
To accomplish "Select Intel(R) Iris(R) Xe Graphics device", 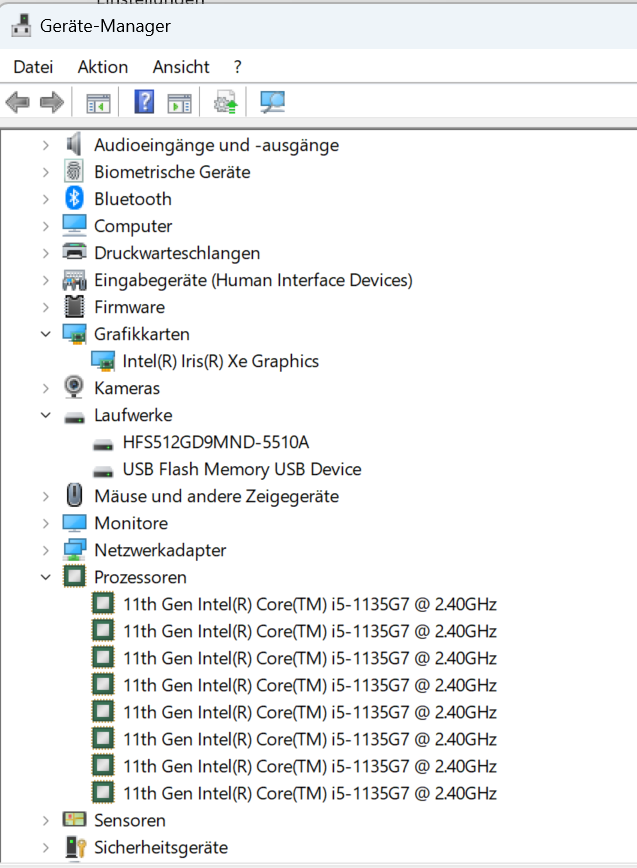I will point(221,361).
